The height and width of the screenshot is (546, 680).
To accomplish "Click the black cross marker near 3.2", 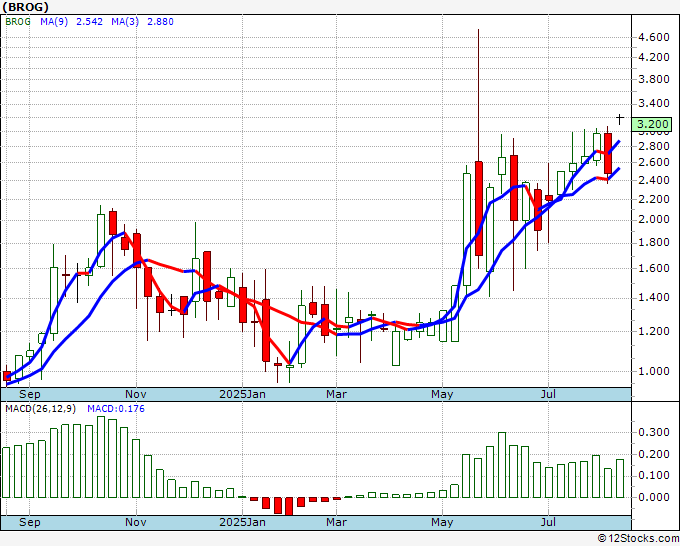I will click(620, 118).
